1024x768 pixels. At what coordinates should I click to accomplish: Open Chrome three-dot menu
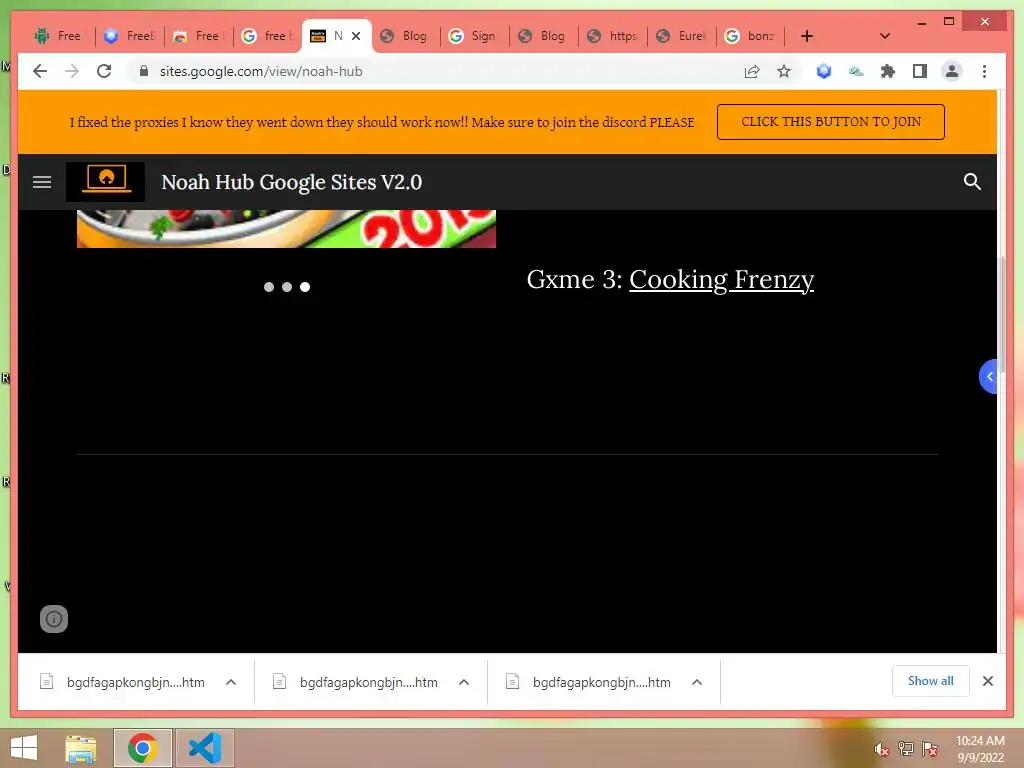pos(984,71)
